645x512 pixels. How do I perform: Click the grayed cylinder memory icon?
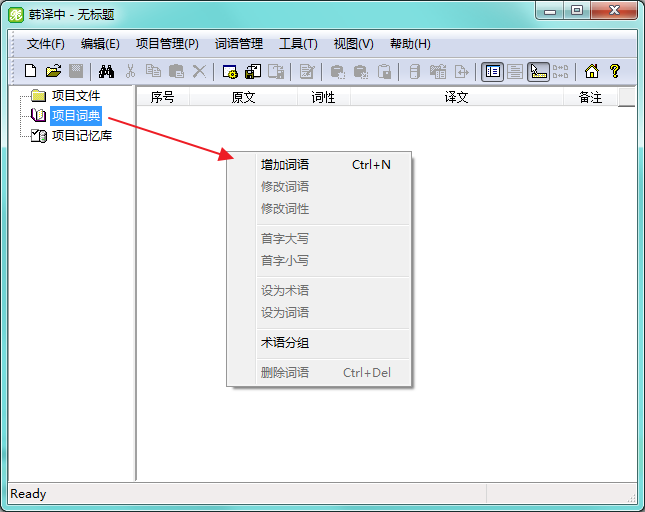[415, 71]
